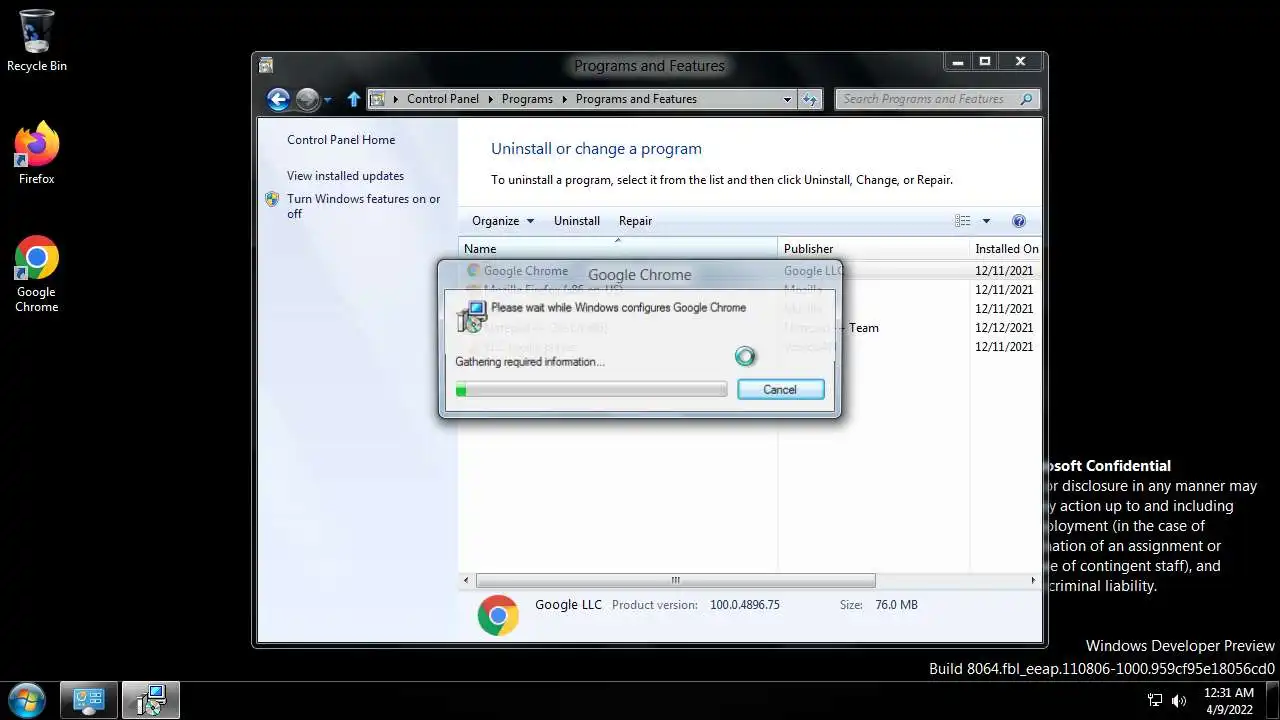
Task: Go up one folder level arrow
Action: (353, 99)
